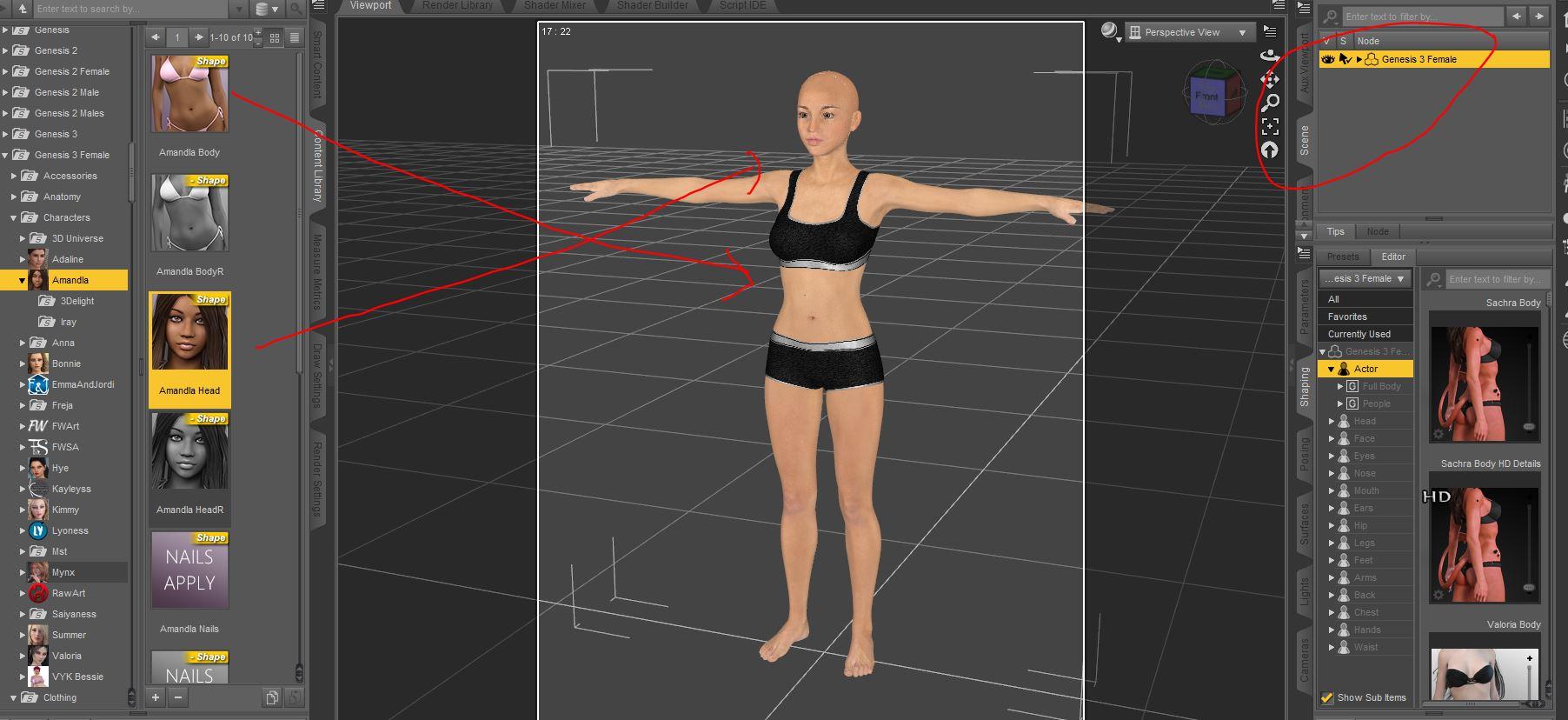Click the reset camera view icon
The width and height of the screenshot is (1568, 720).
pos(1270,150)
